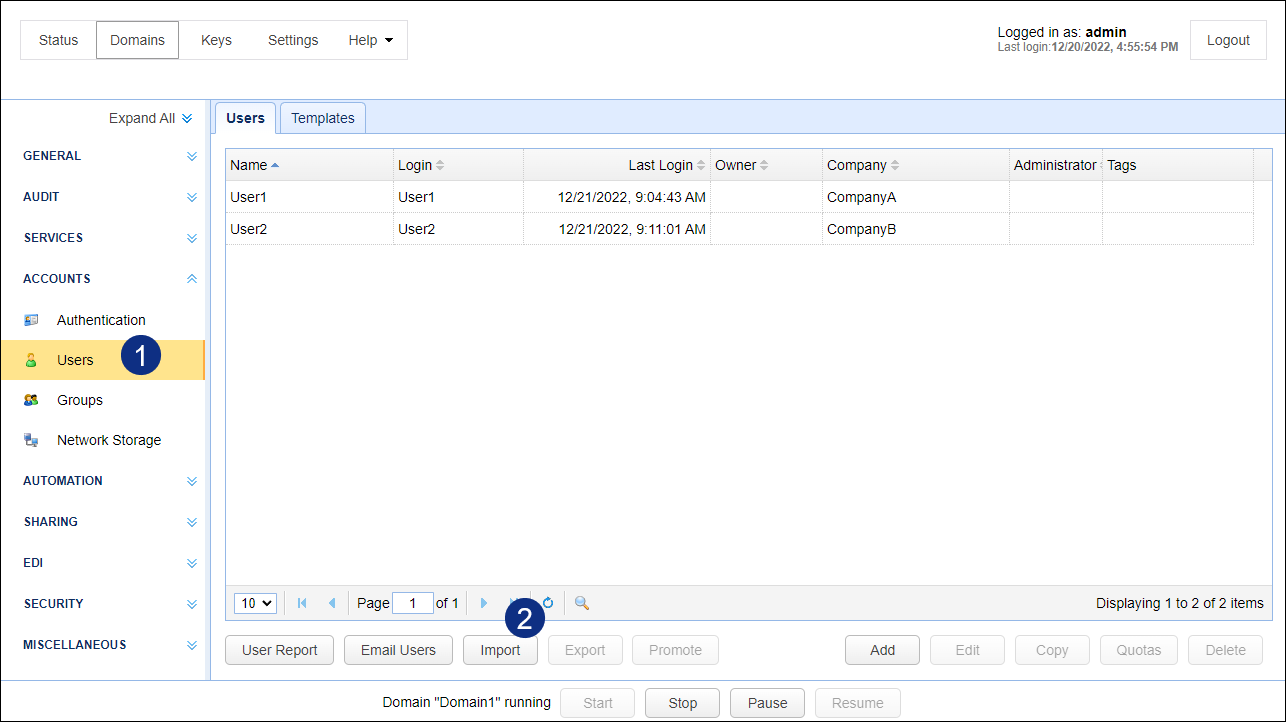This screenshot has width=1286, height=722.
Task: Expand all sidebar sections
Action: coord(151,118)
